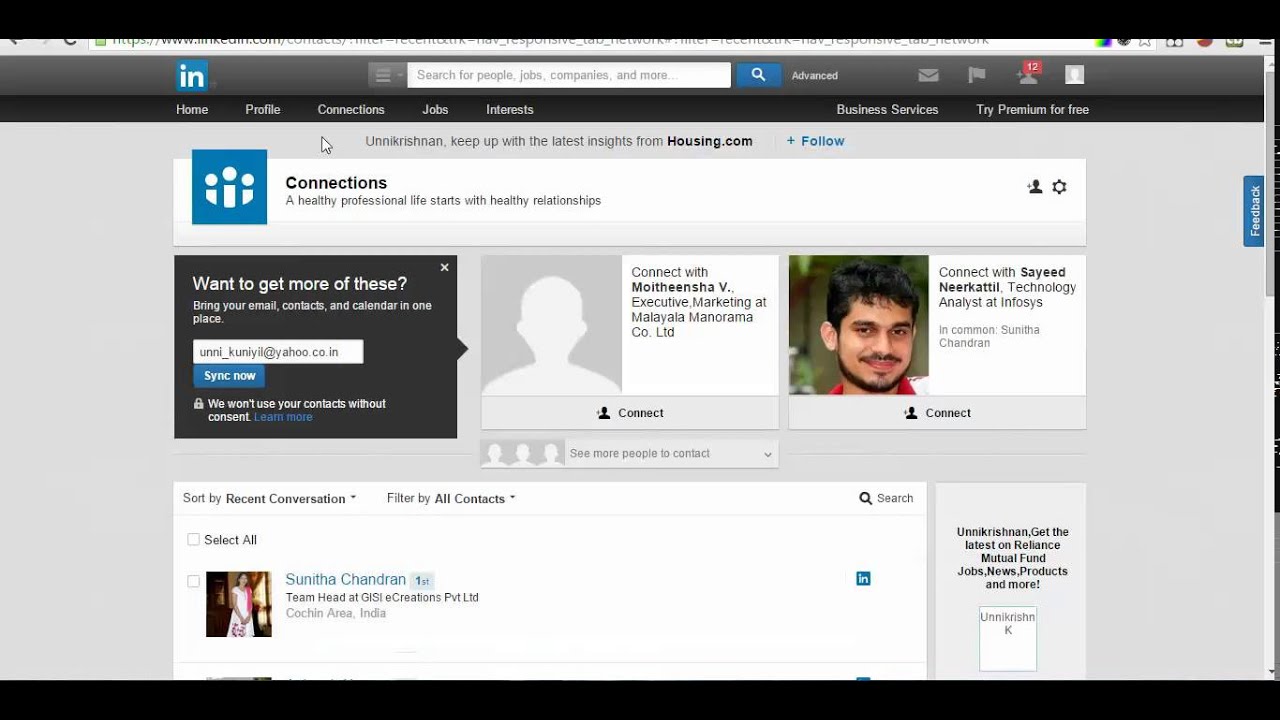The height and width of the screenshot is (720, 1280).
Task: Click Sayeed Neerkattil's photo
Action: point(859,325)
